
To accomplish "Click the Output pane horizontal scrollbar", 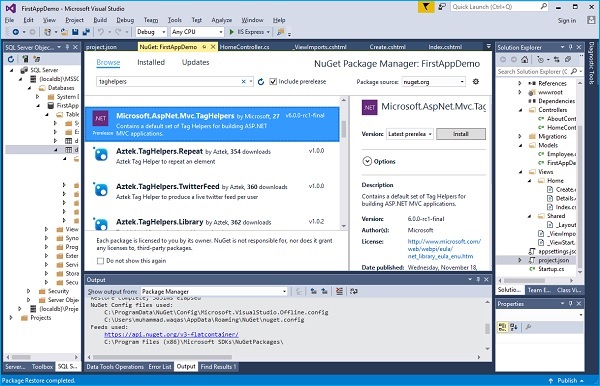I will point(162,357).
